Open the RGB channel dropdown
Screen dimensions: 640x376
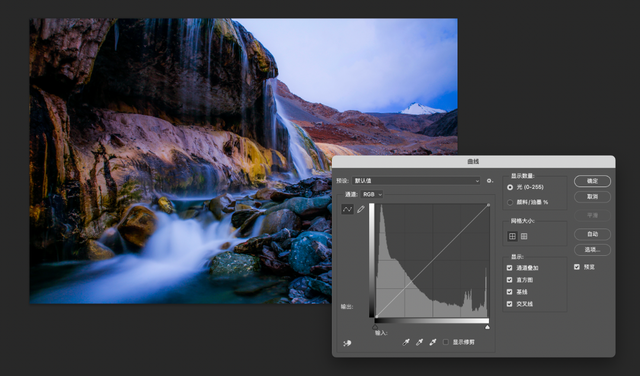372,194
